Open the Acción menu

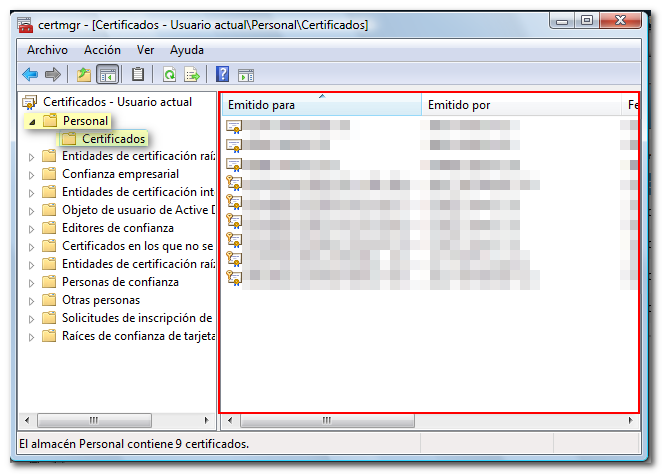pyautogui.click(x=102, y=49)
